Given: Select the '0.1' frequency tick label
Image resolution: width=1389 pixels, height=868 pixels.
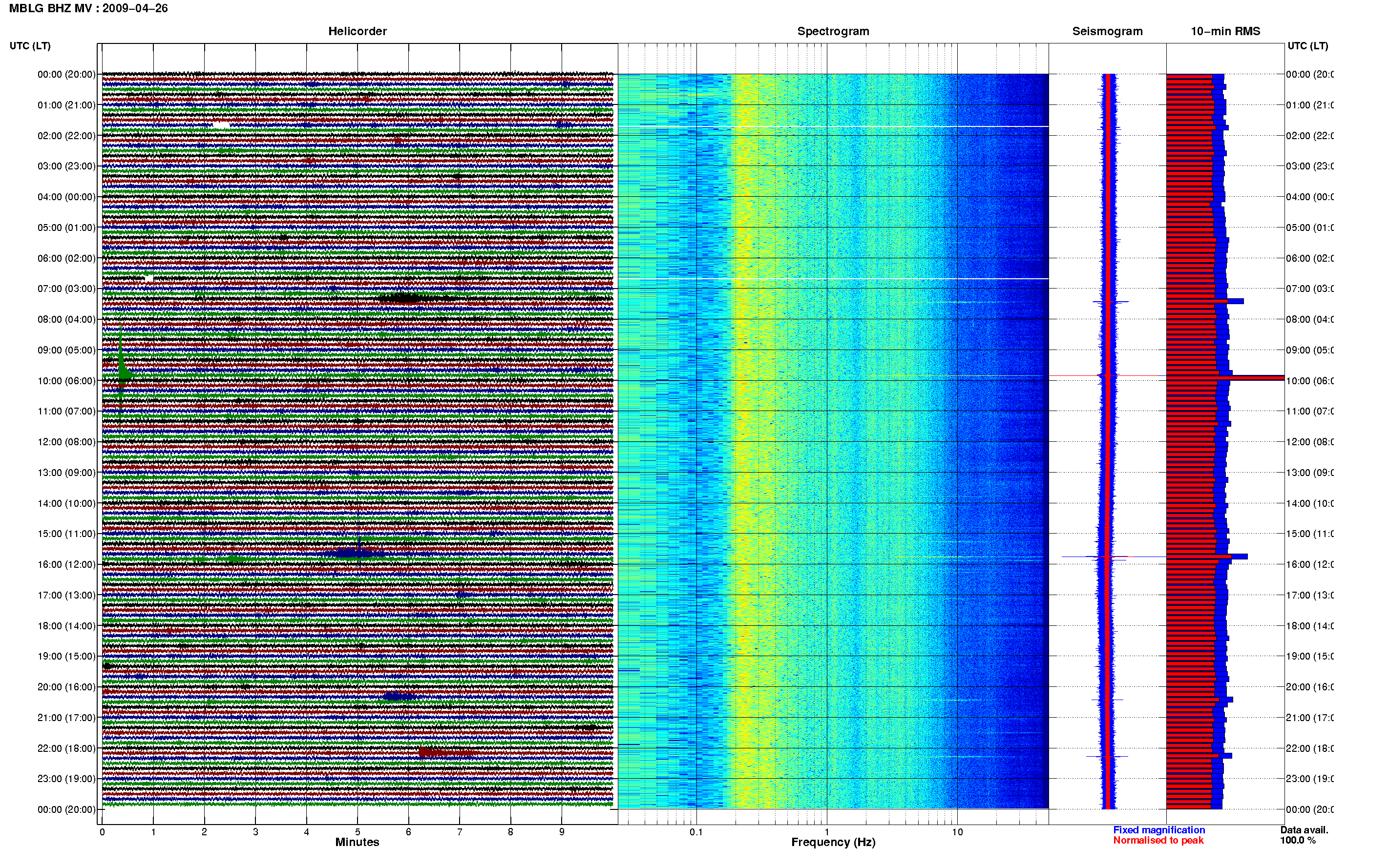Looking at the screenshot, I should point(696,832).
